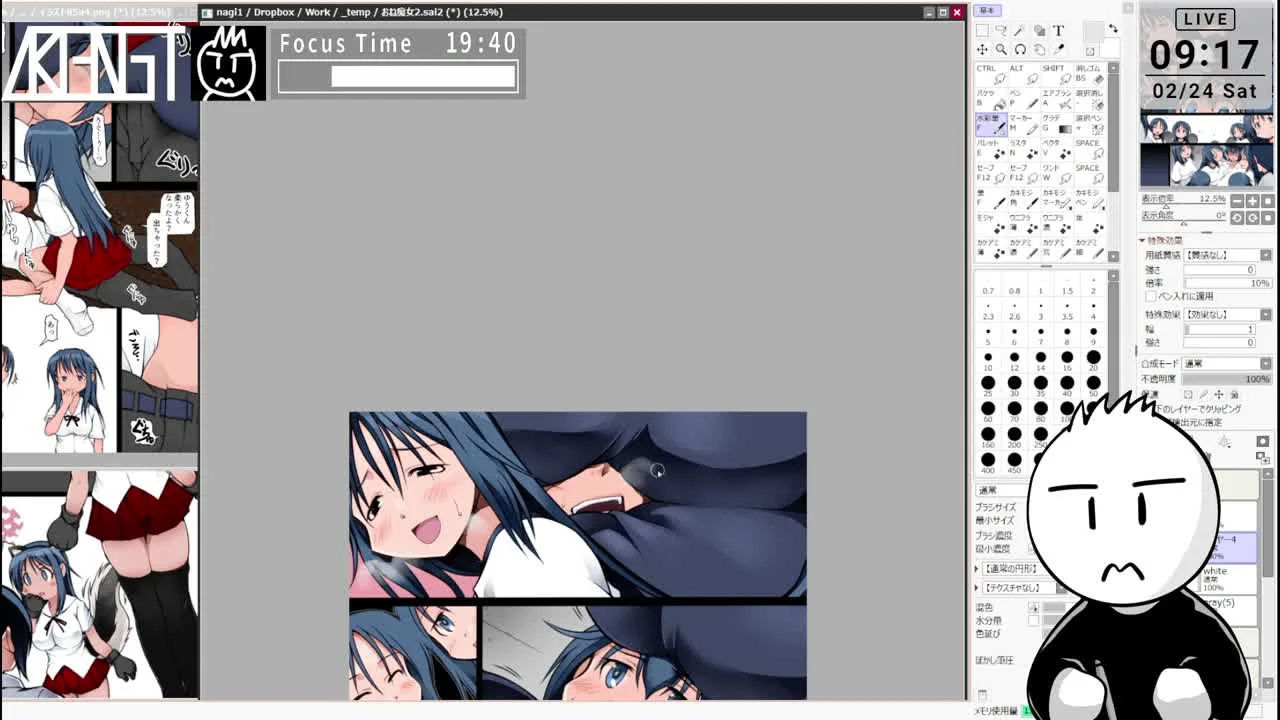Select the rotate view tool
Screen dimensions: 1280x720
click(1020, 50)
